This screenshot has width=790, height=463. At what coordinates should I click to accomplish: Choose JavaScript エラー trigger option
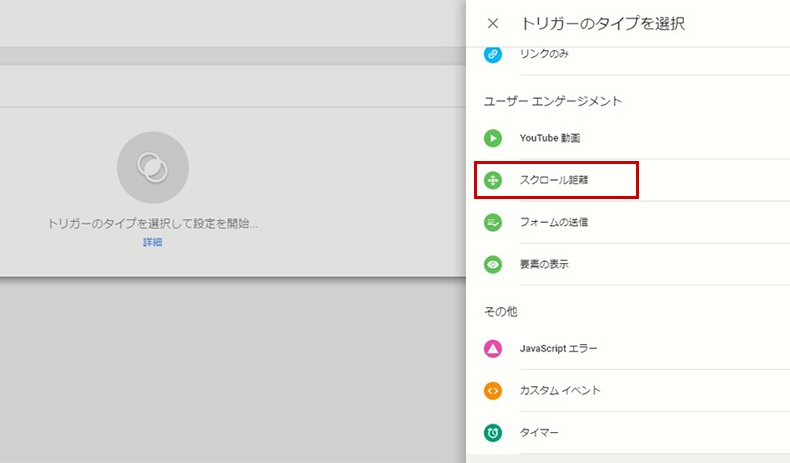click(x=628, y=348)
